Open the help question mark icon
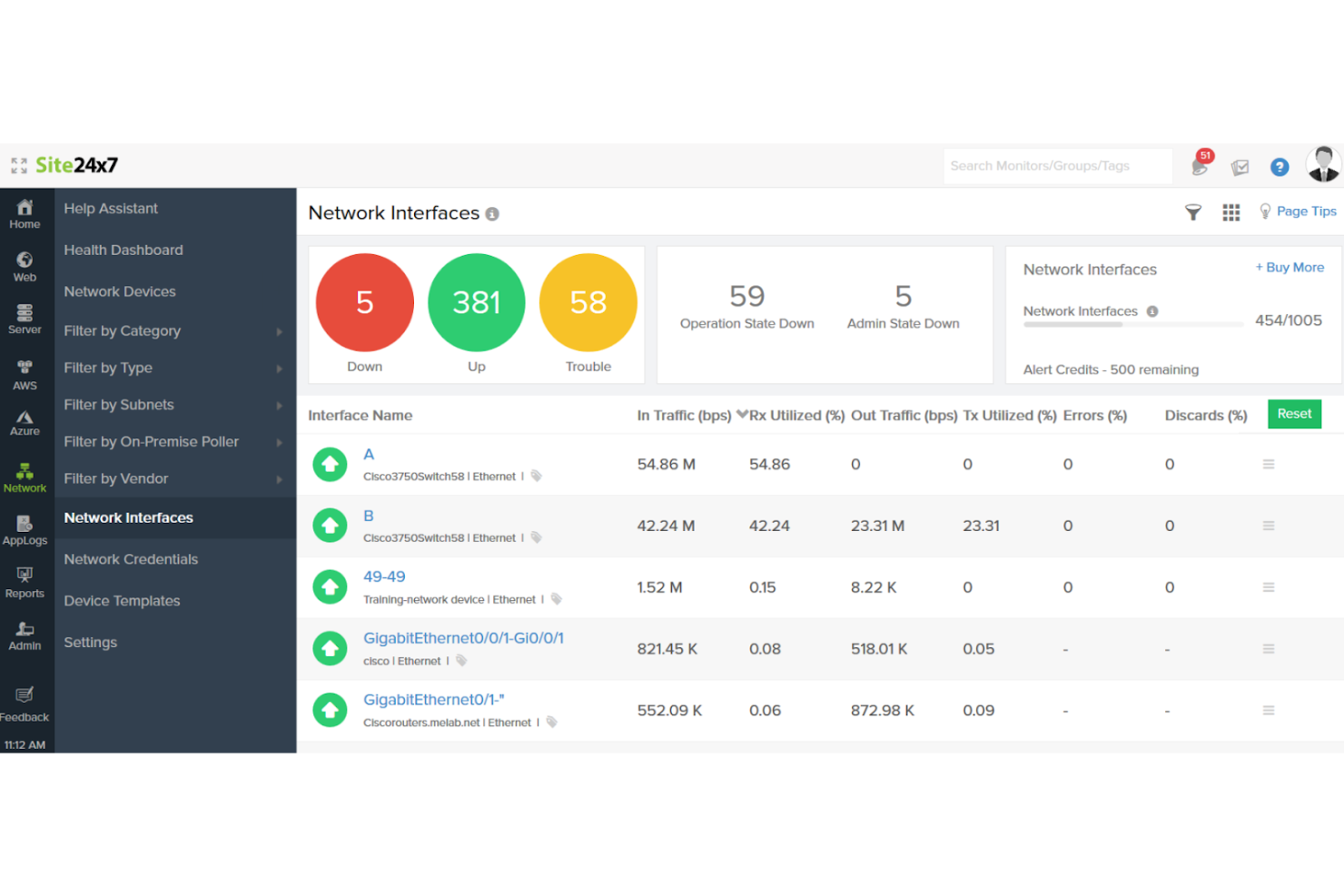 [x=1280, y=167]
